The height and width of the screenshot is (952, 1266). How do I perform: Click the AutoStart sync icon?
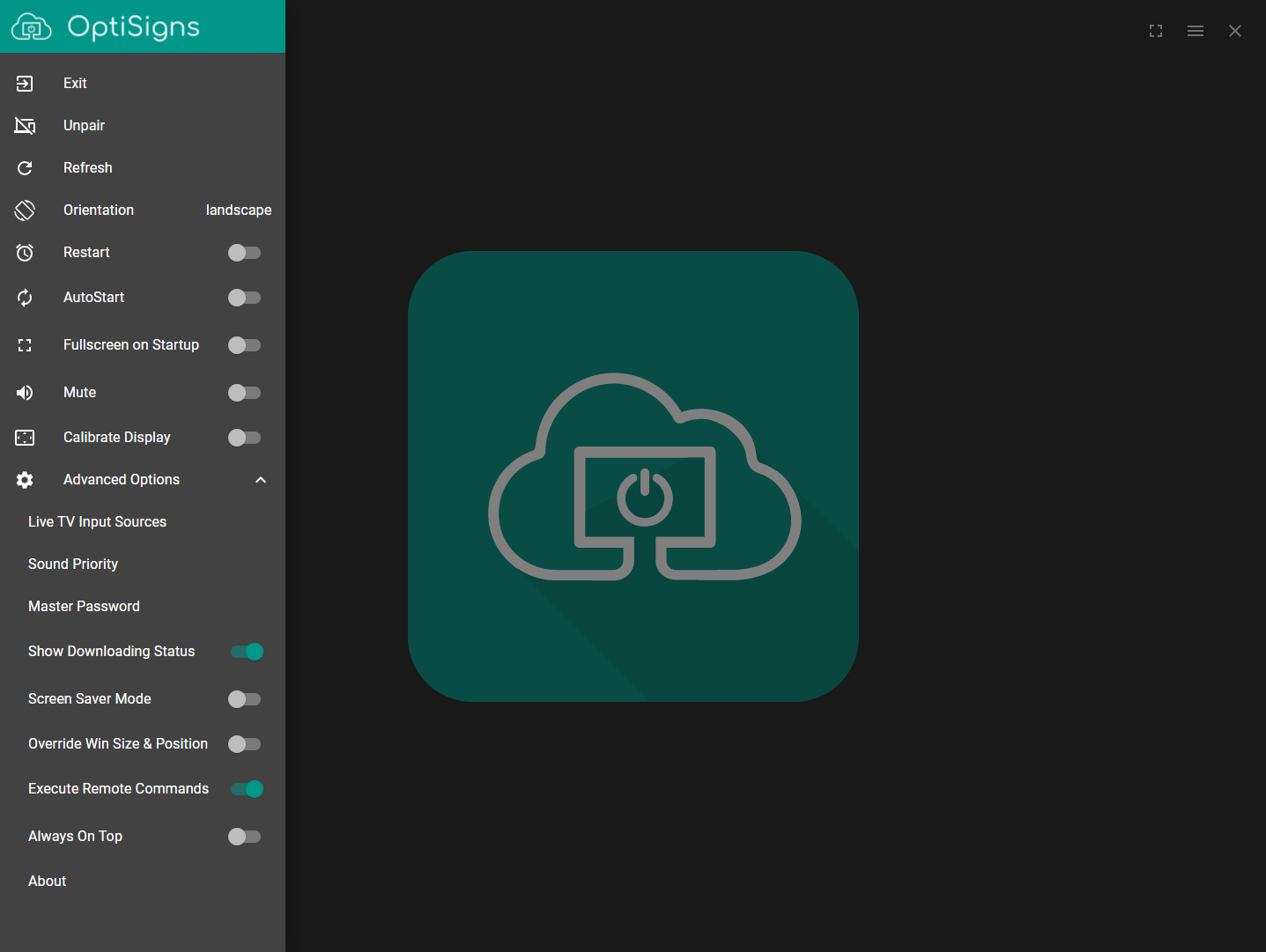click(x=25, y=297)
